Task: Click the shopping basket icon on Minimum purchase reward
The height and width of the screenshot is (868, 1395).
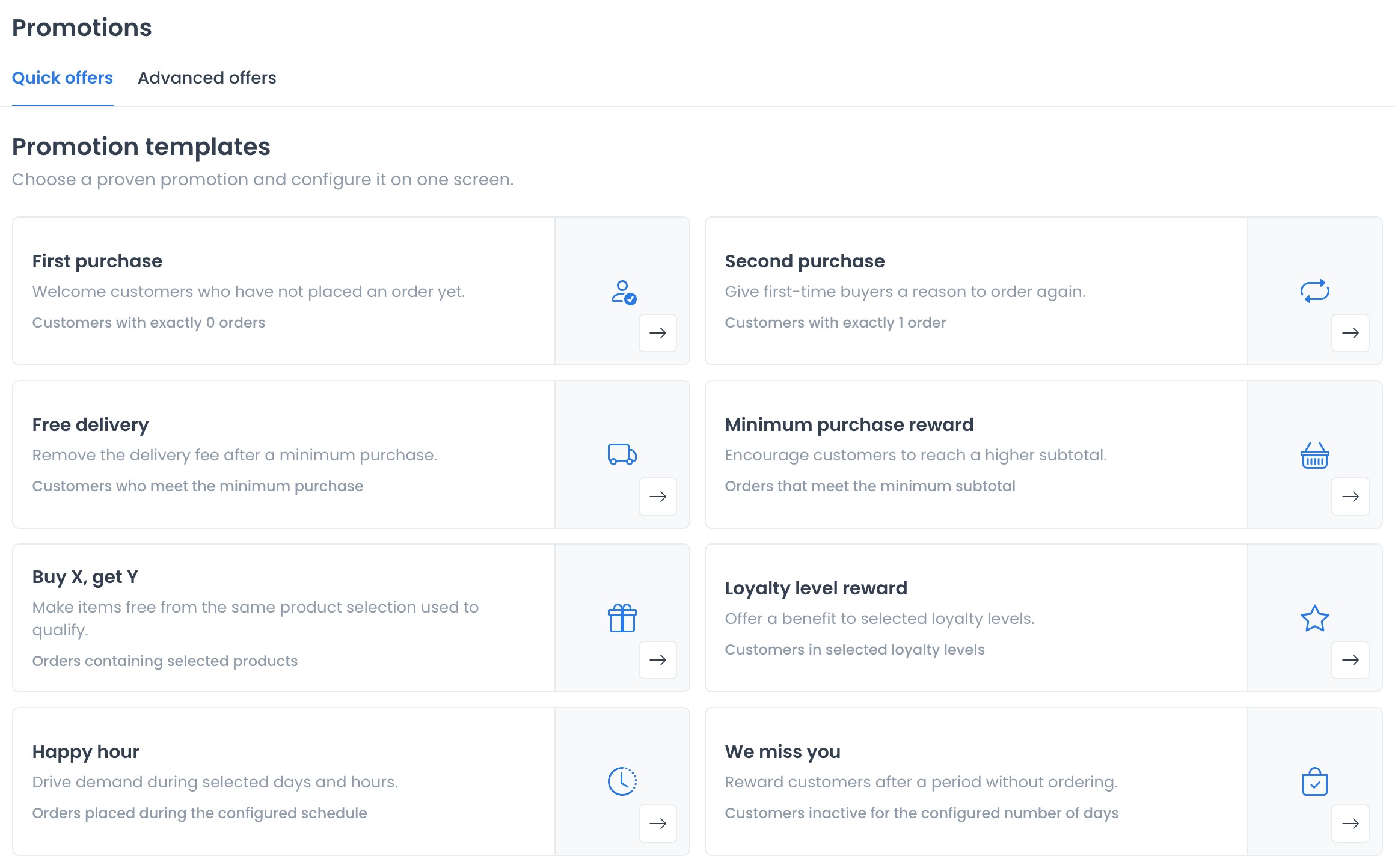Action: click(1314, 455)
